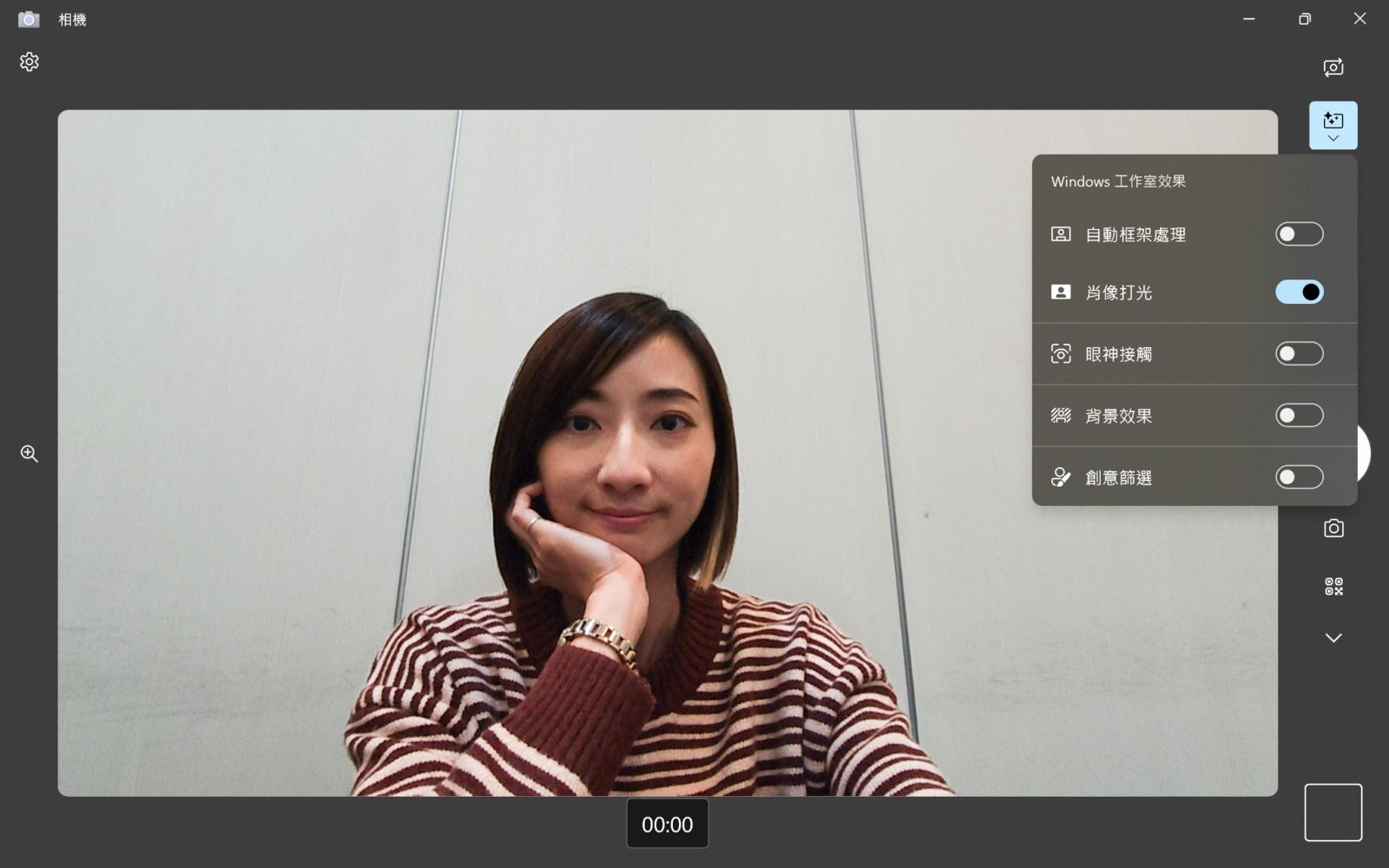Collapse the Windows Studio Effects button
This screenshot has width=1389, height=868.
tap(1333, 126)
